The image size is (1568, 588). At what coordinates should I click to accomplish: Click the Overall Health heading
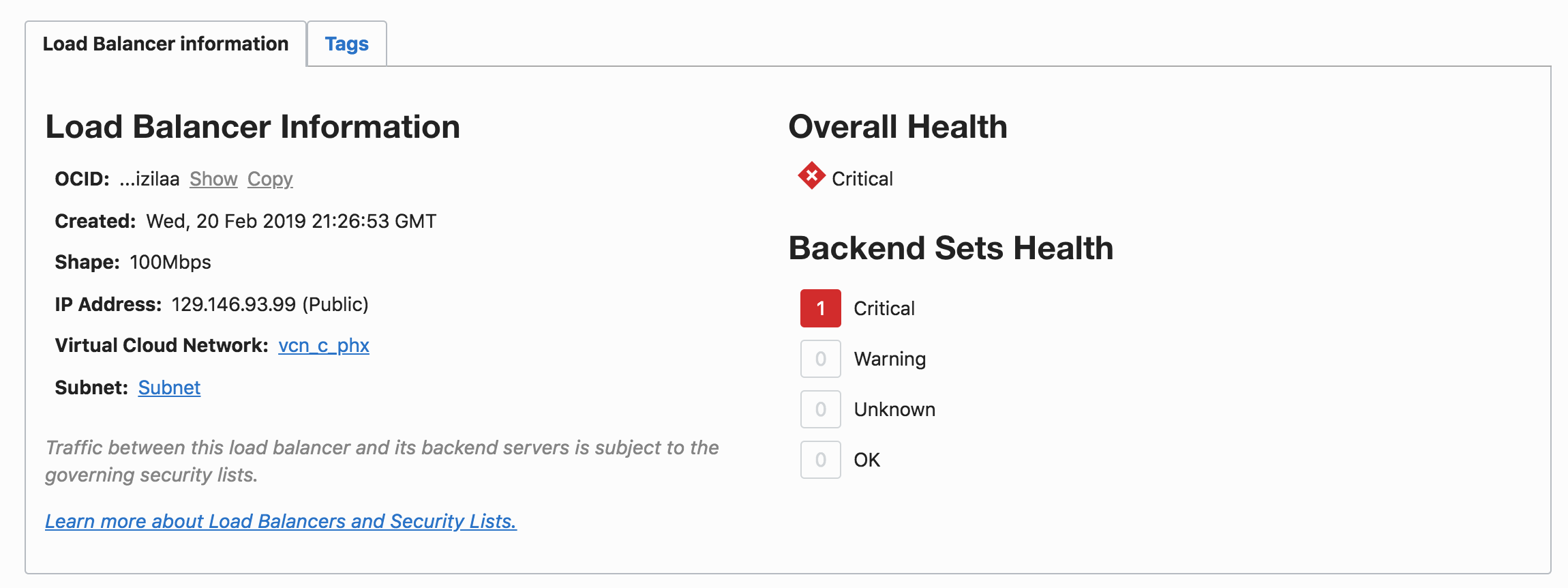coord(898,127)
